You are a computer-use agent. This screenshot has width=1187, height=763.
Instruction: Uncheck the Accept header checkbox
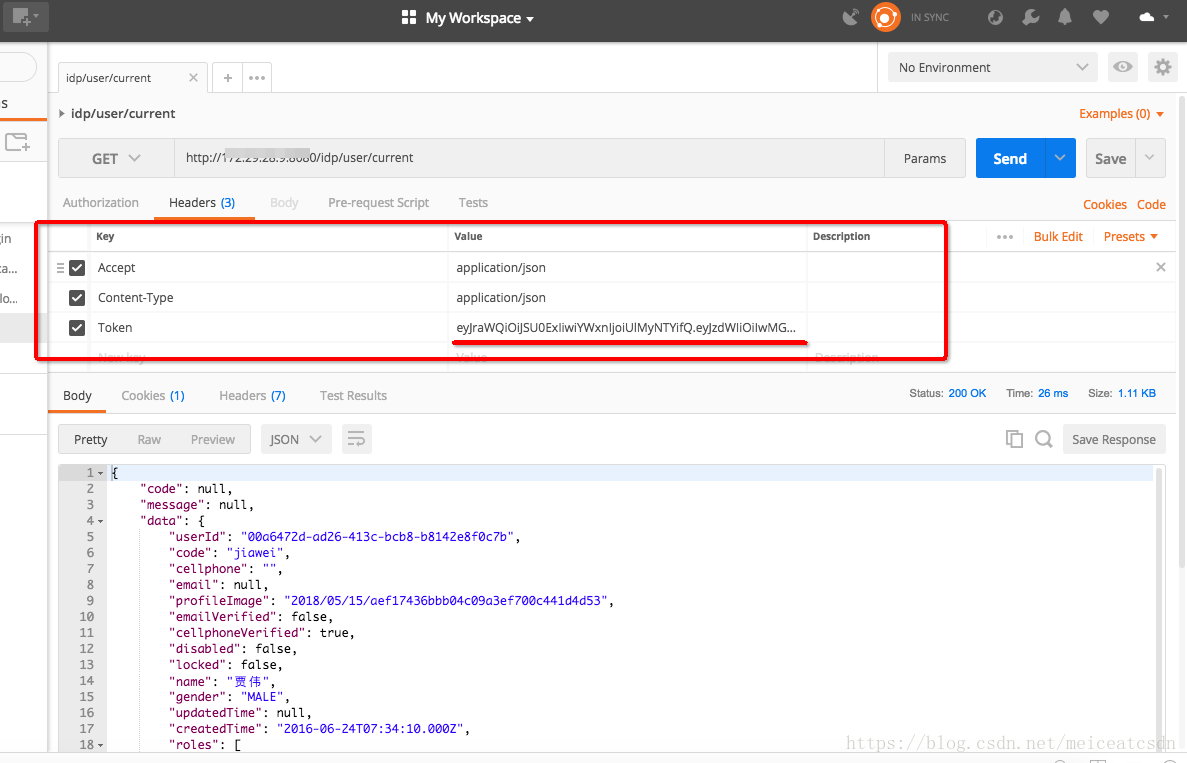coord(76,268)
